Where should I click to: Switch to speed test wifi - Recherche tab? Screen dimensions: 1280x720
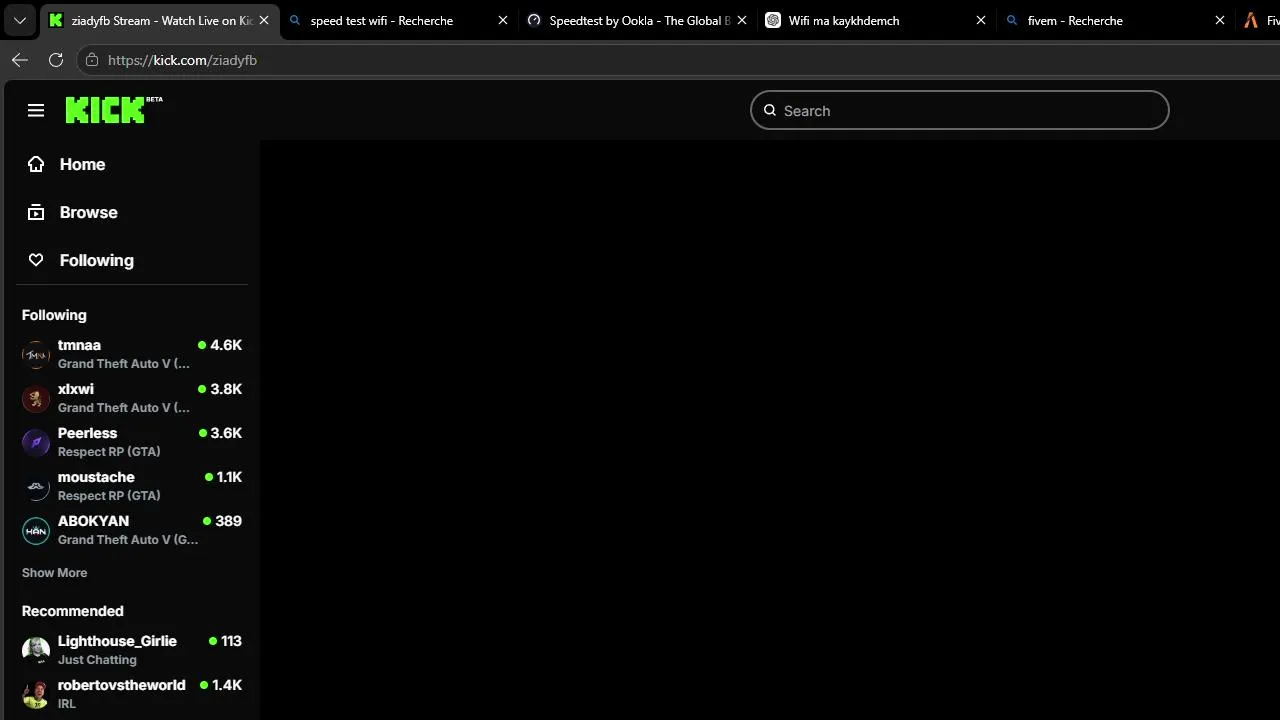coord(400,20)
